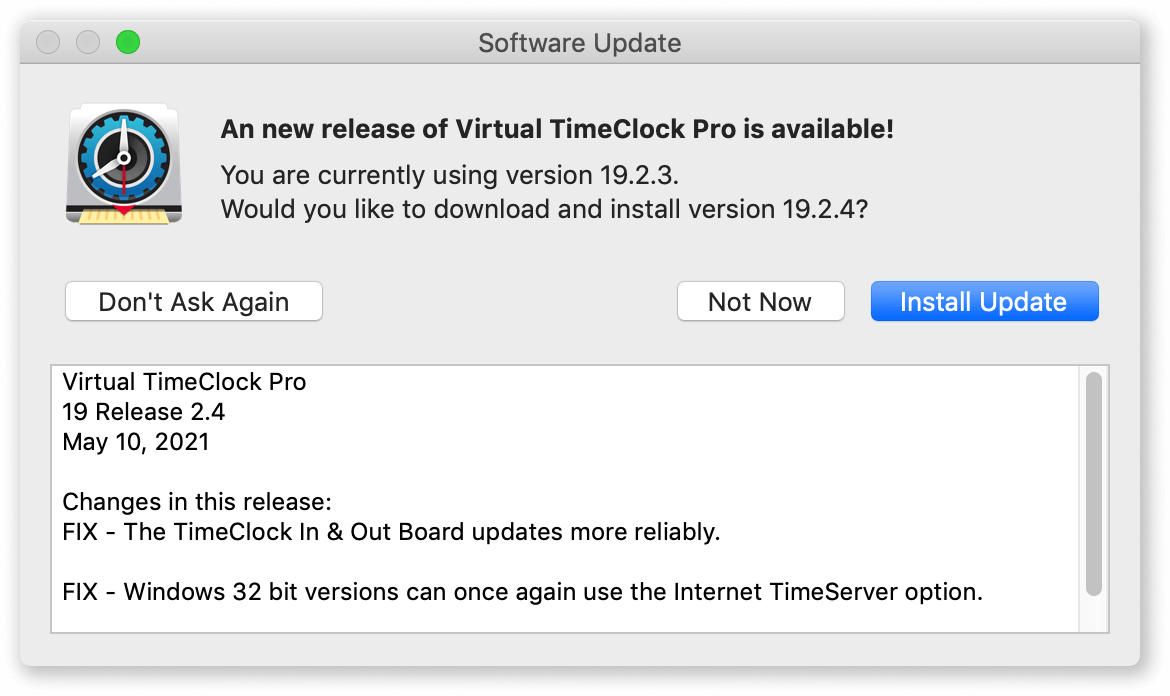Click the Changes in this release line
Screen dimensions: 1170x696
(x=197, y=501)
